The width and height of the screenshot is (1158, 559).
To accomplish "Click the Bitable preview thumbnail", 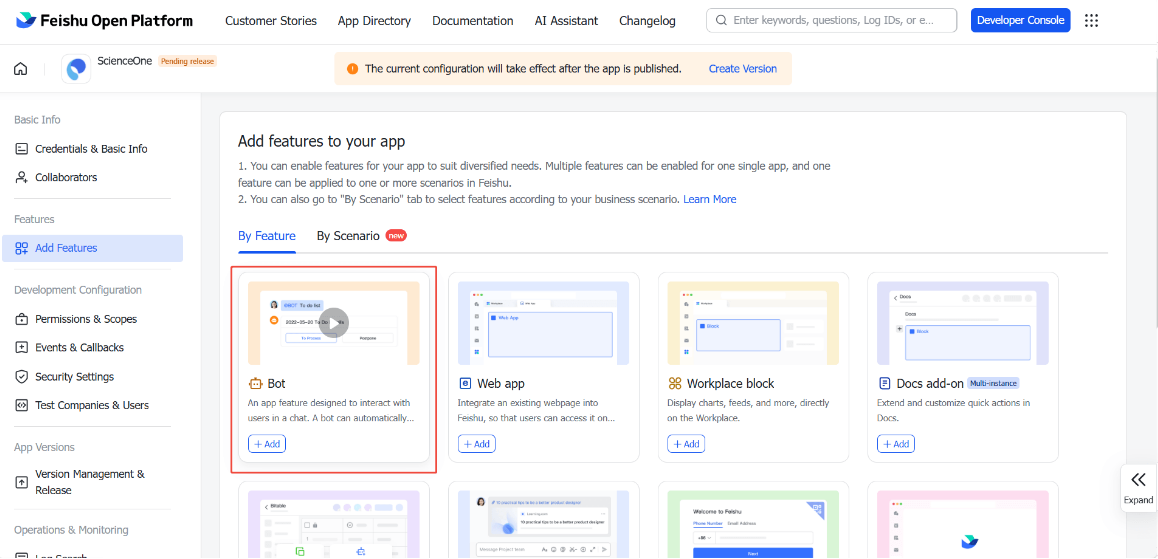I will click(334, 524).
